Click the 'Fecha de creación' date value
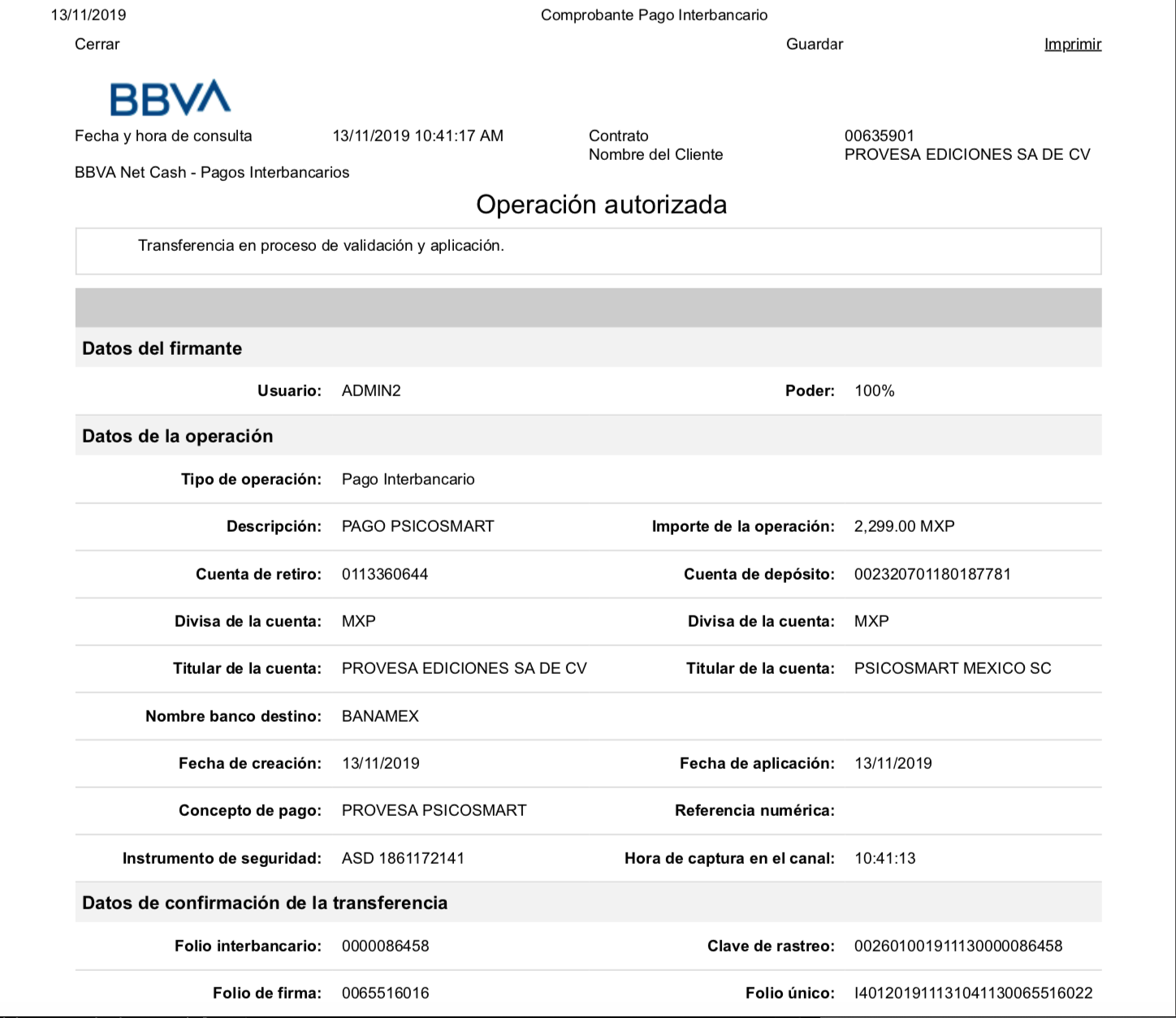The width and height of the screenshot is (1176, 1018). pyautogui.click(x=381, y=763)
